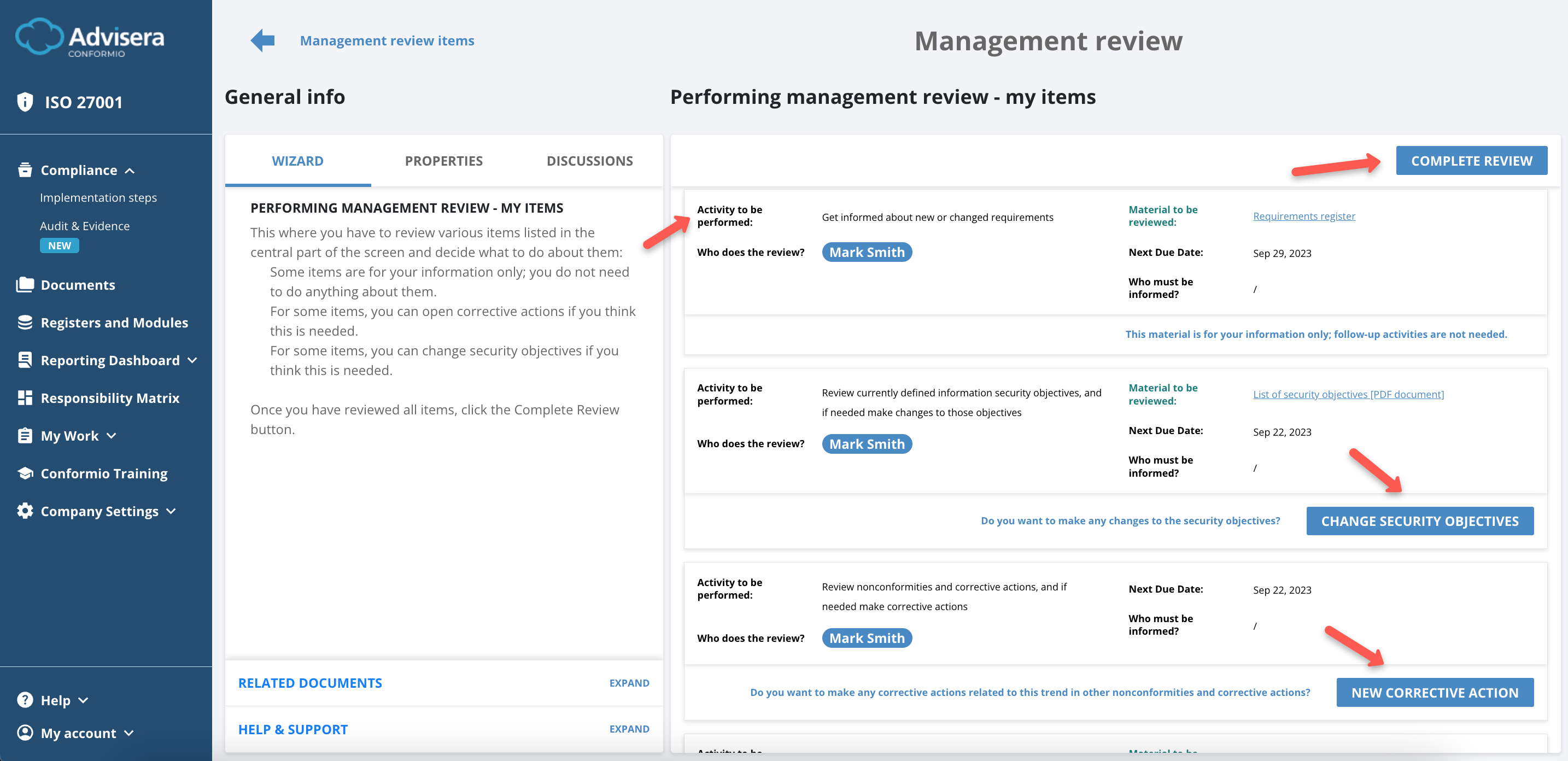The image size is (1568, 761).
Task: Expand the My Work menu
Action: pyautogui.click(x=112, y=436)
